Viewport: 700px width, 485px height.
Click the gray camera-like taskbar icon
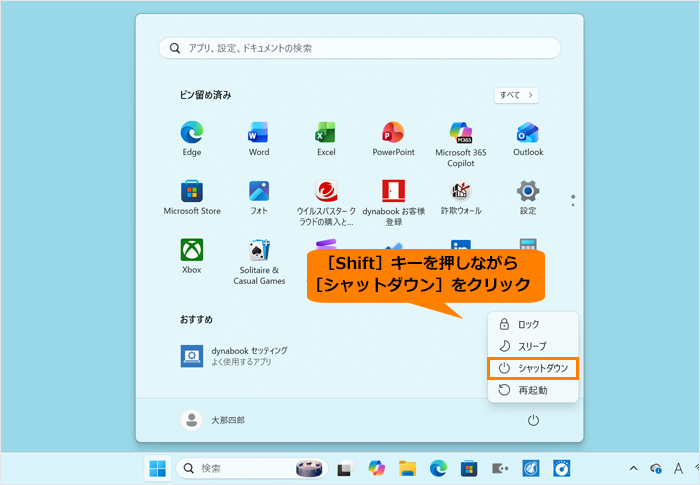[x=500, y=468]
